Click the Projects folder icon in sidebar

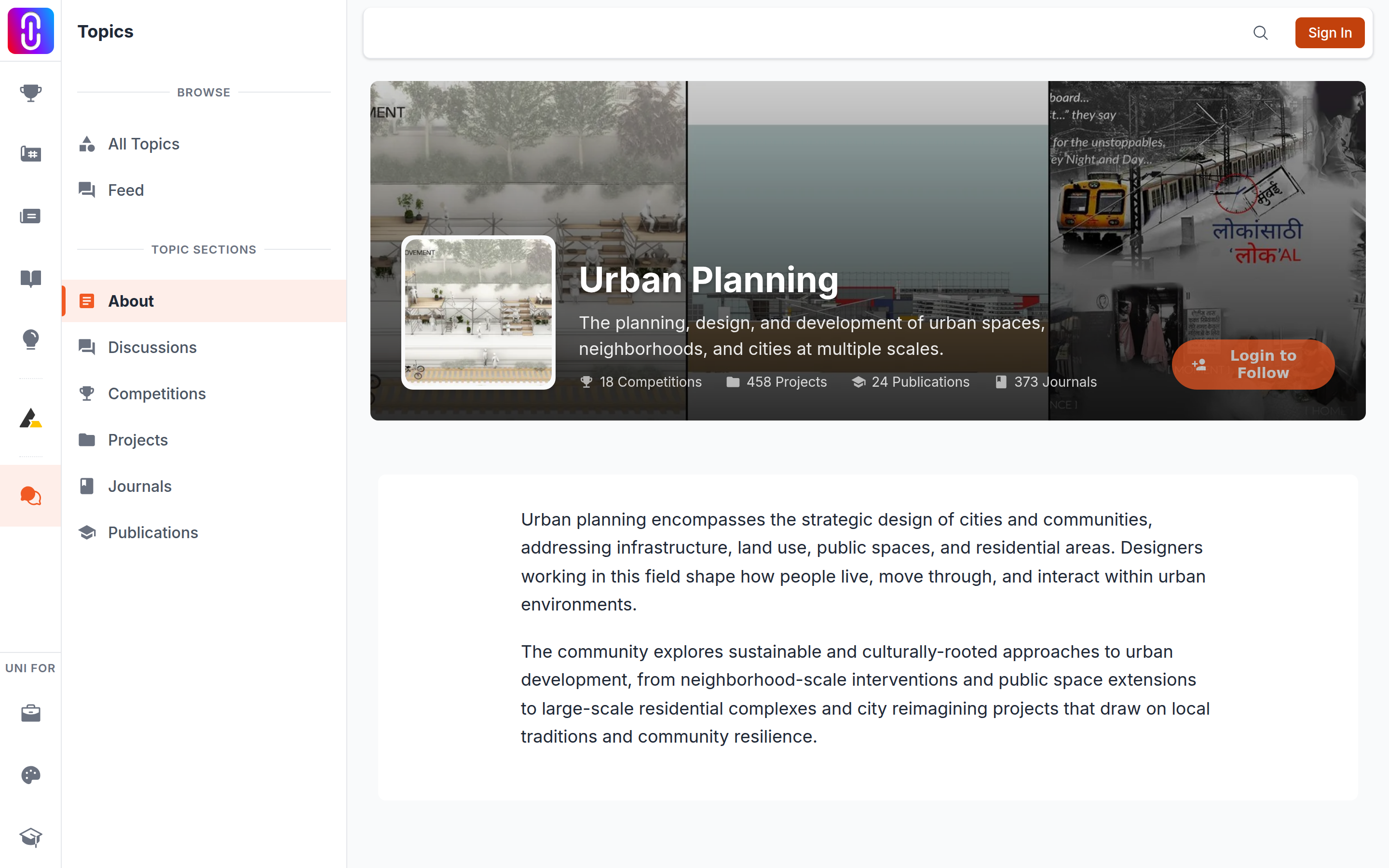tap(87, 440)
